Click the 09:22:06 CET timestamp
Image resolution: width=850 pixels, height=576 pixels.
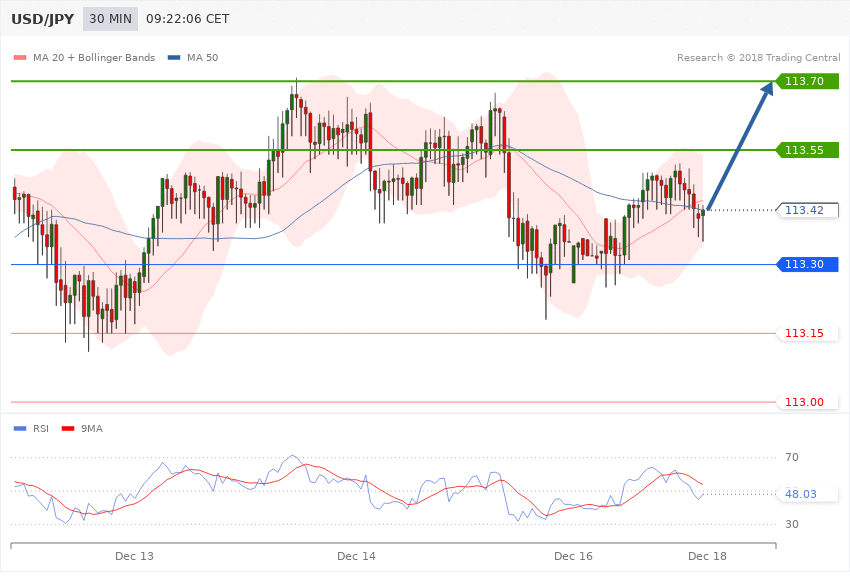tap(188, 19)
